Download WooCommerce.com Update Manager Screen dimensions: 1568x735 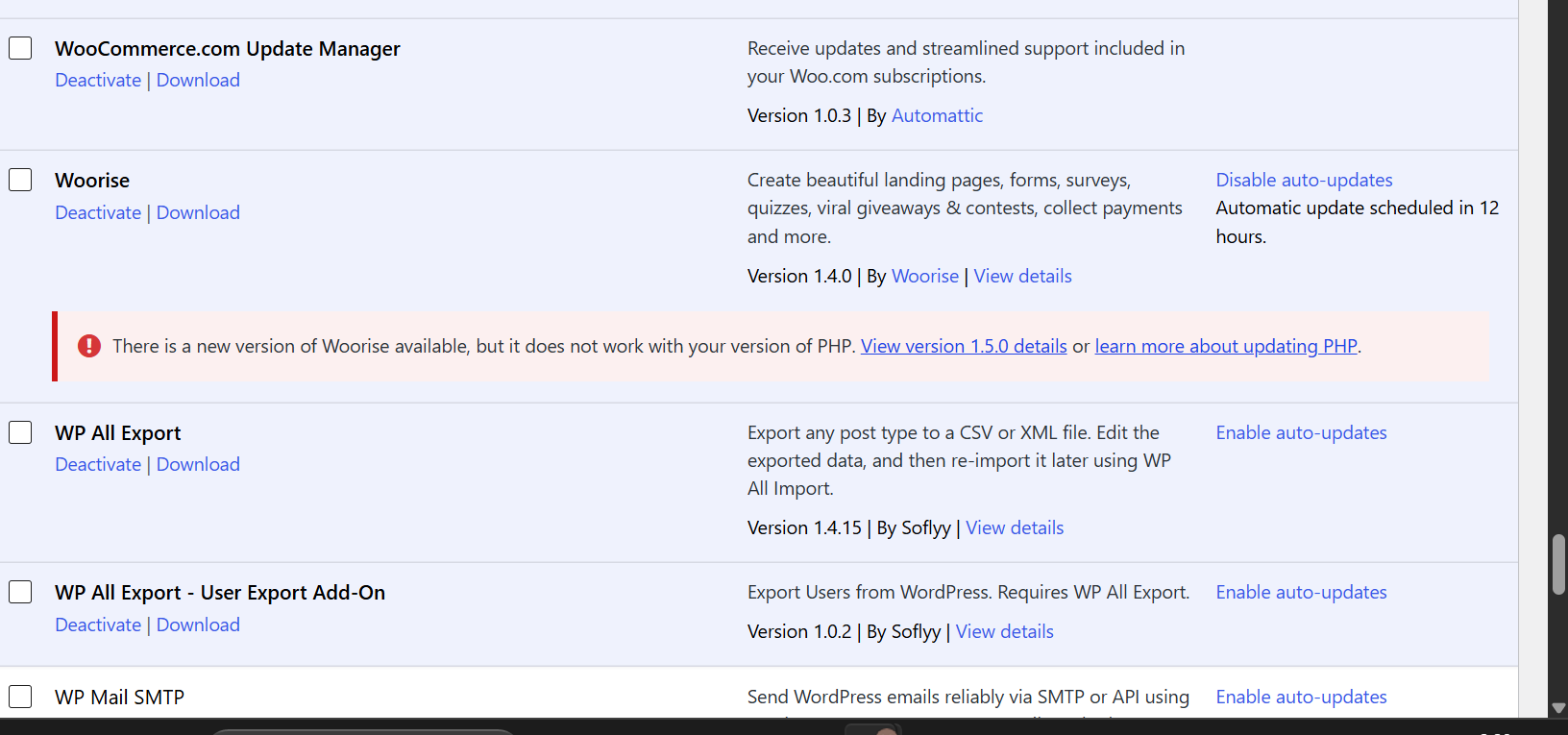pyautogui.click(x=198, y=80)
